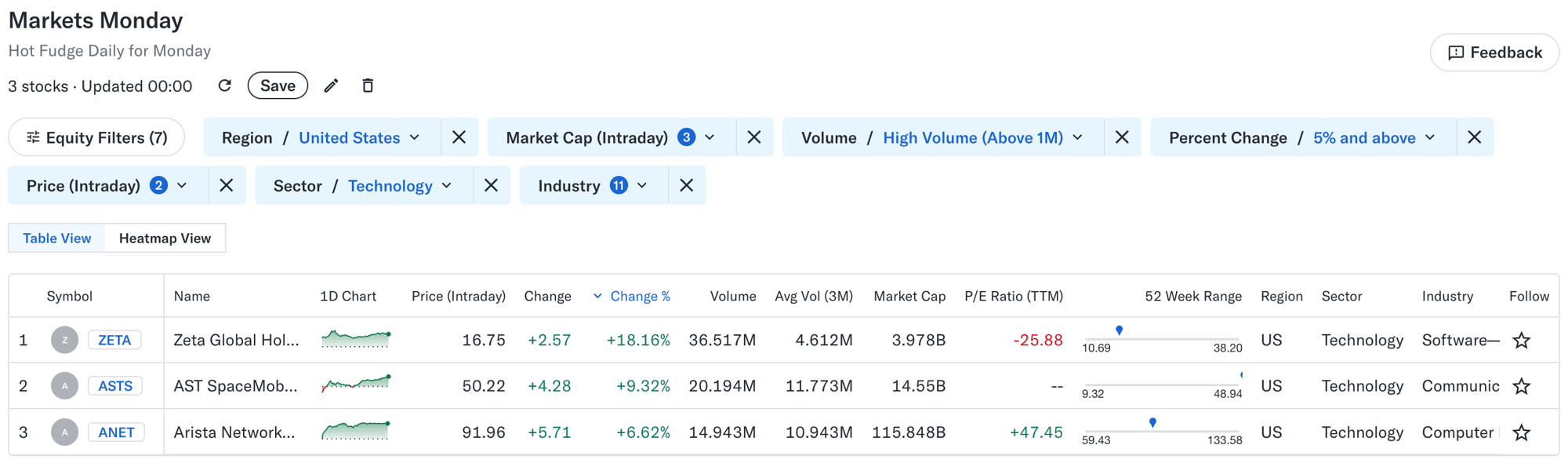1568x463 pixels.
Task: Click the 115.848B market cap value
Action: (909, 432)
